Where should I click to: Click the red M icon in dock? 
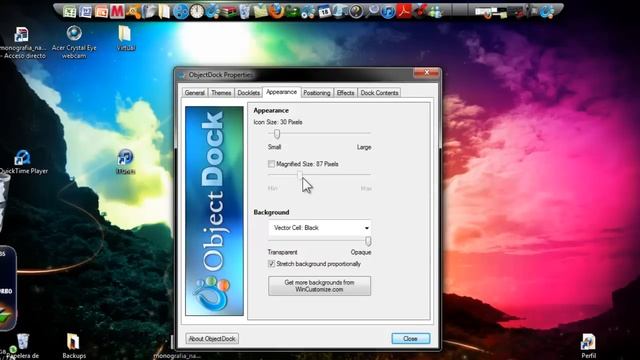117,11
